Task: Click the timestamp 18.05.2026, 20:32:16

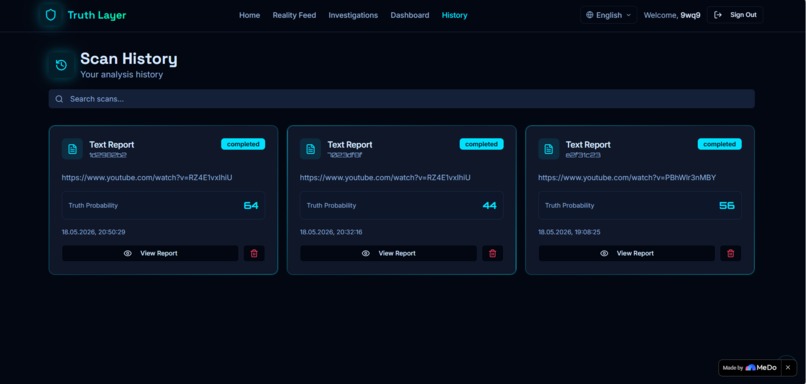Action: pos(331,232)
